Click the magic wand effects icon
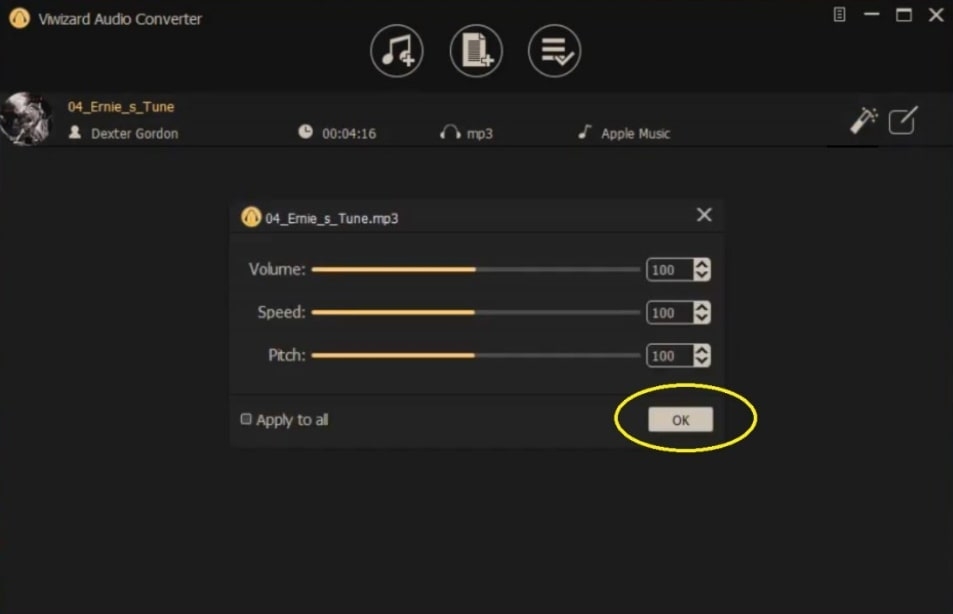This screenshot has width=953, height=614. click(864, 120)
